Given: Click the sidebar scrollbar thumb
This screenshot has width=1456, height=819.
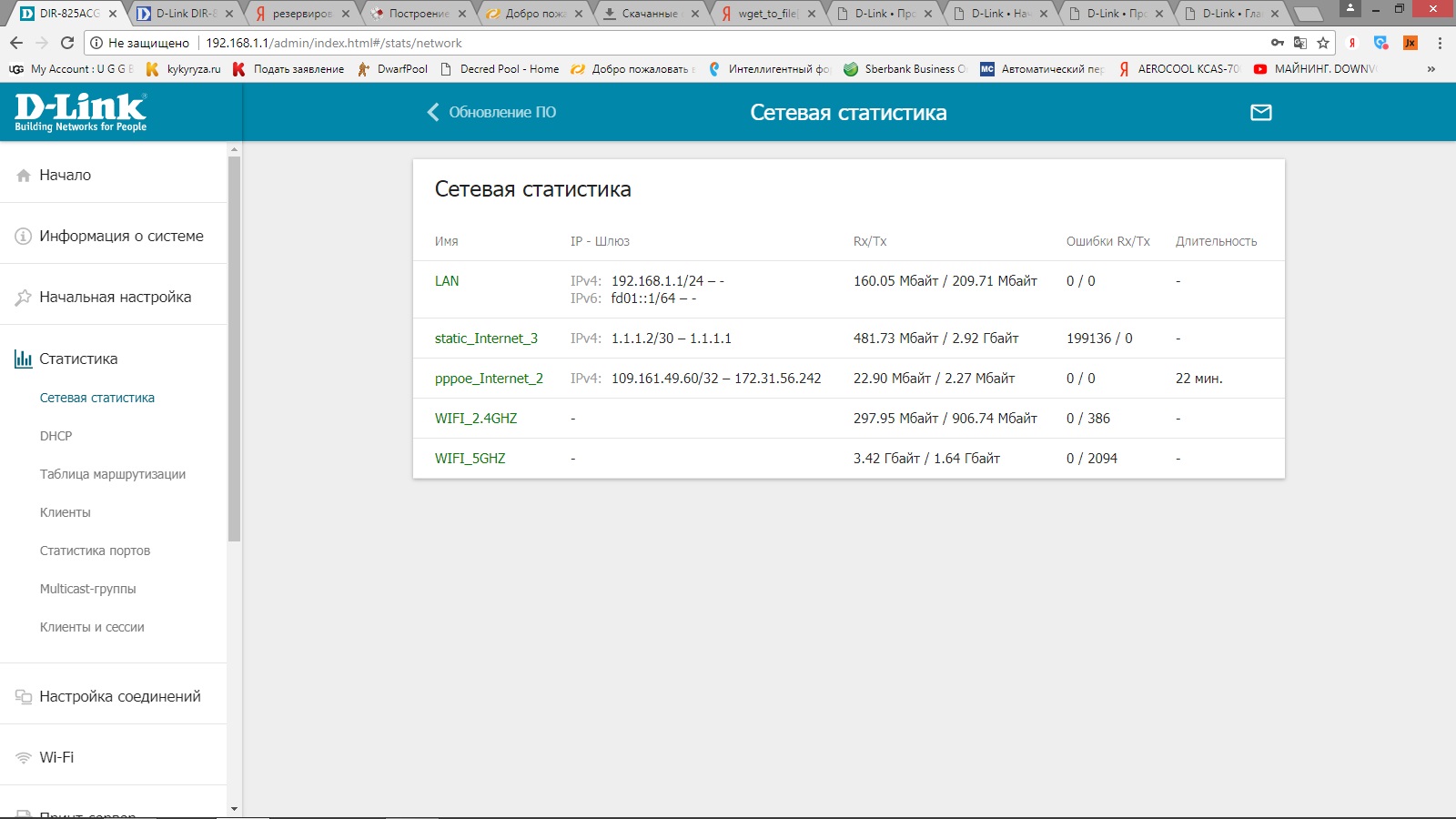Looking at the screenshot, I should point(234,349).
